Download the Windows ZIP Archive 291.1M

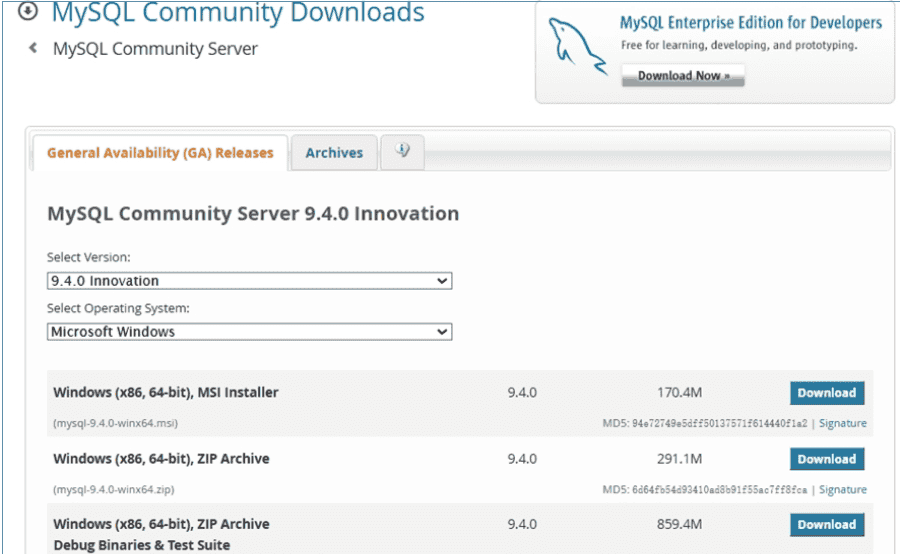coord(827,459)
